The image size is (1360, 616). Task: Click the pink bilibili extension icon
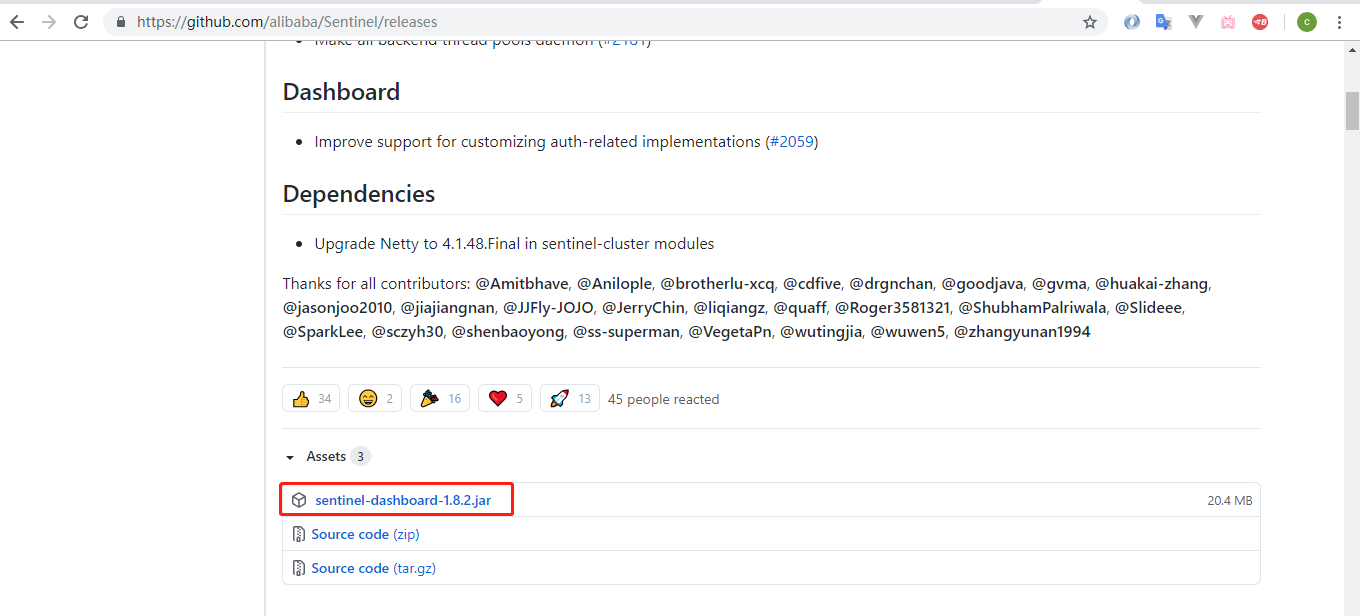click(1227, 22)
